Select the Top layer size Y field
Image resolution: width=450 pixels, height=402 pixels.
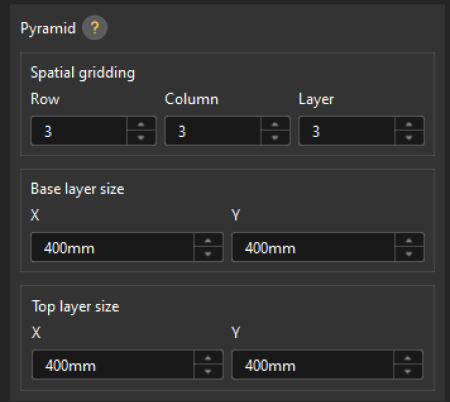tap(313, 365)
